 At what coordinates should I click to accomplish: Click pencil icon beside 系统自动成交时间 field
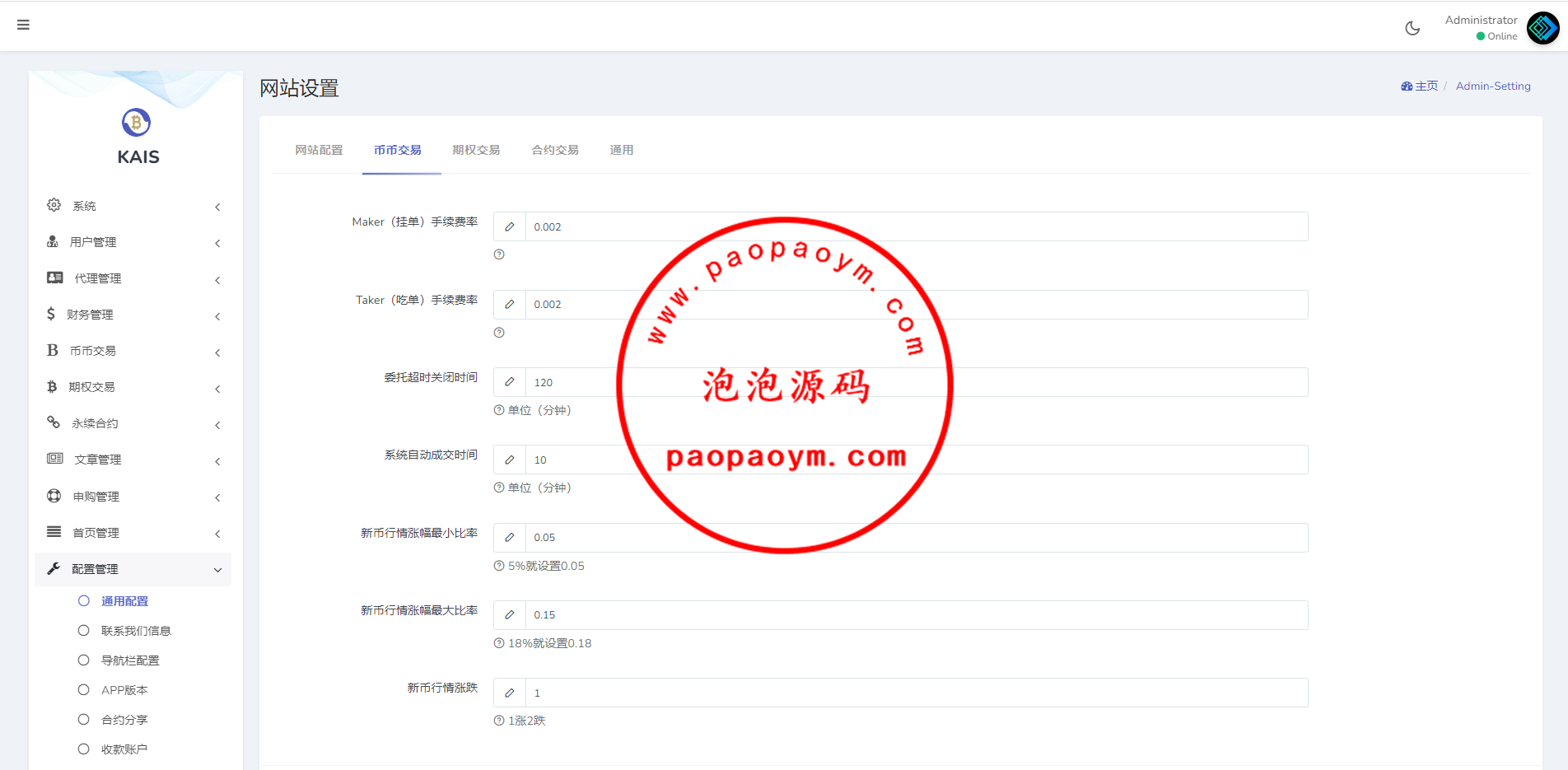510,460
